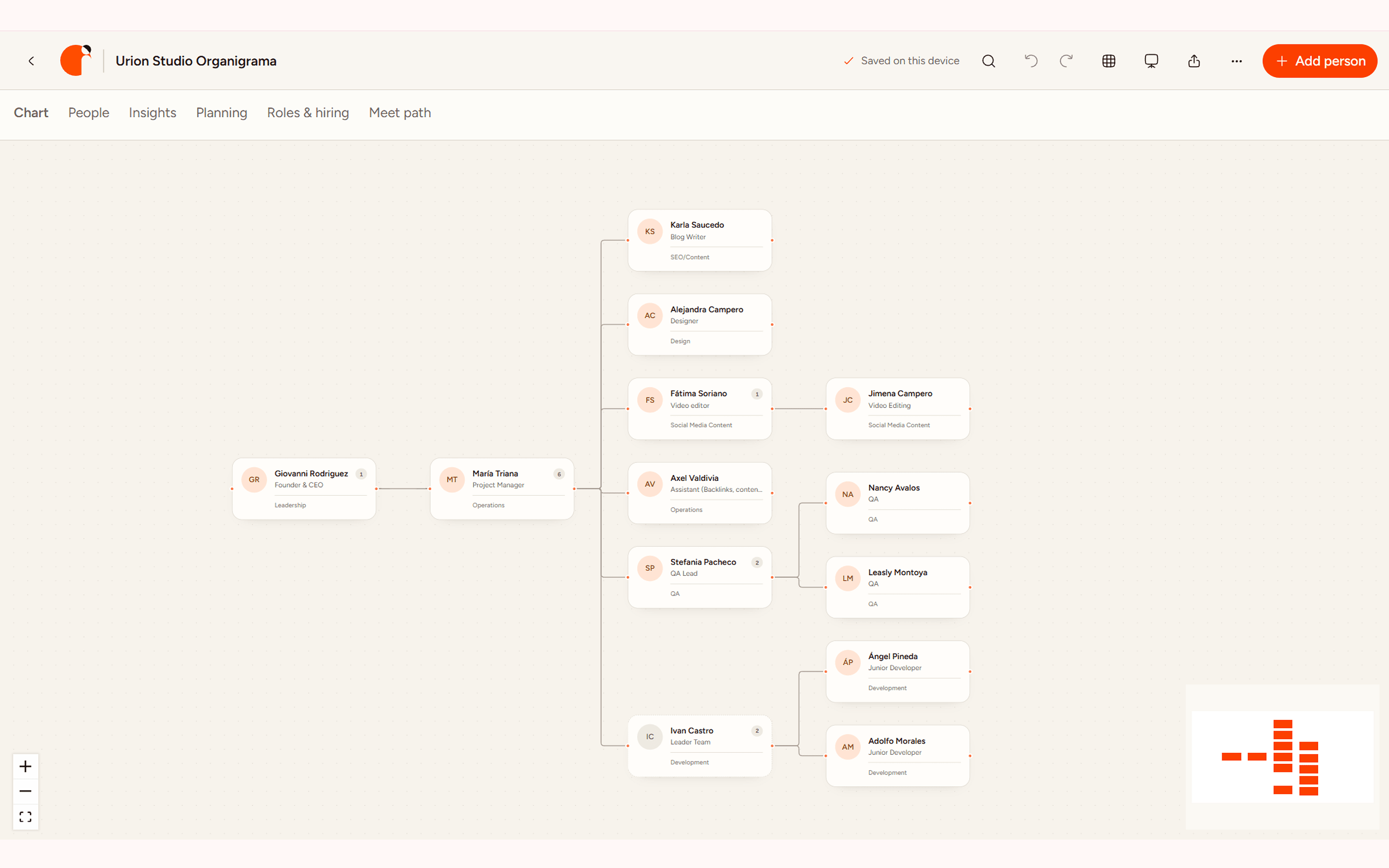Select the AV avatar of Axel Valdivia
The height and width of the screenshot is (868, 1389).
tap(650, 484)
